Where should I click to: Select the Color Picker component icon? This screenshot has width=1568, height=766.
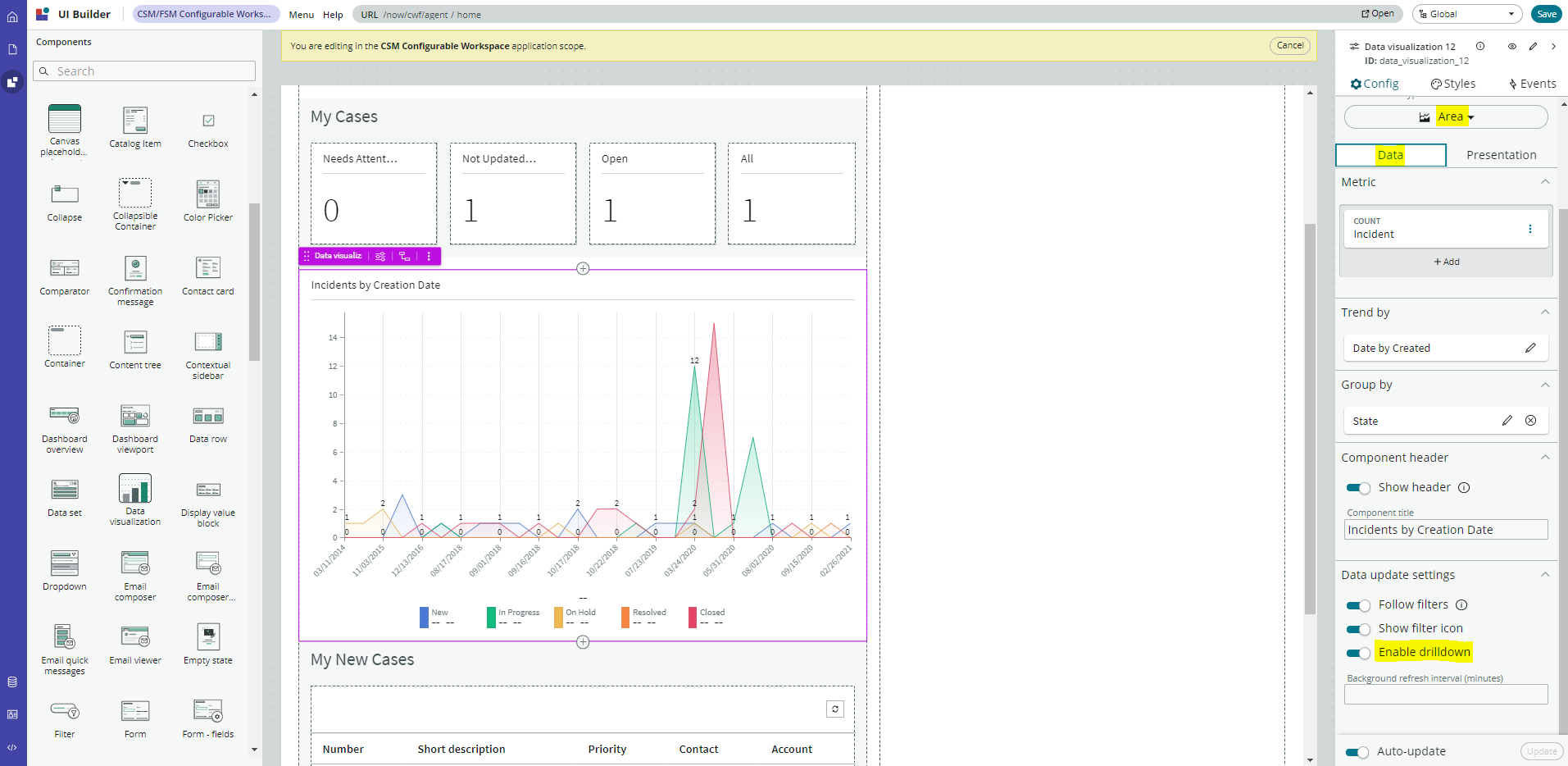[208, 194]
